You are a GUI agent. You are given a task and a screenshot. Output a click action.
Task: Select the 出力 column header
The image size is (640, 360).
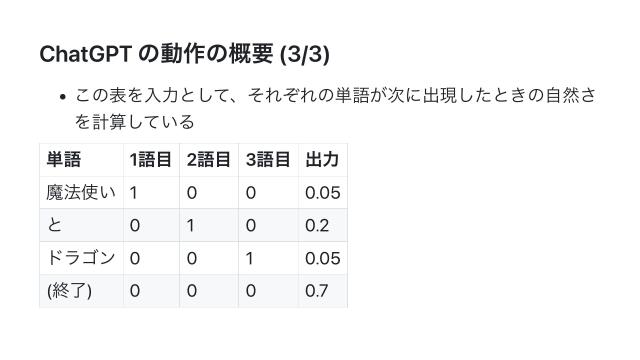(x=323, y=160)
